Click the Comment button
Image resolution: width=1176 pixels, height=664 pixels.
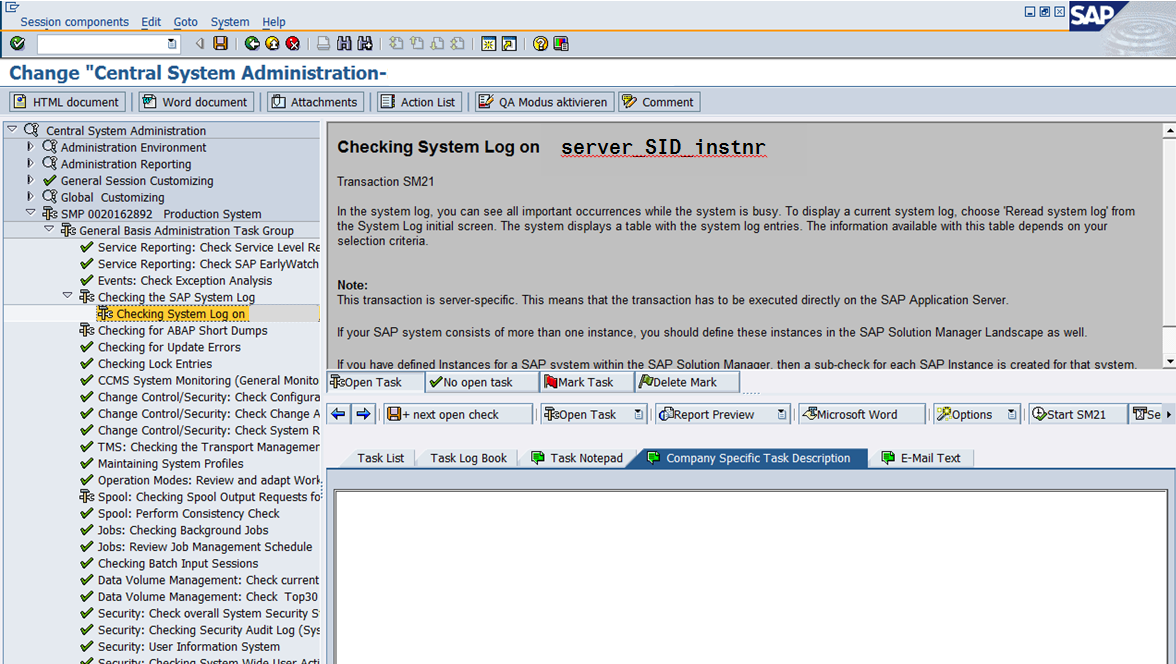659,102
